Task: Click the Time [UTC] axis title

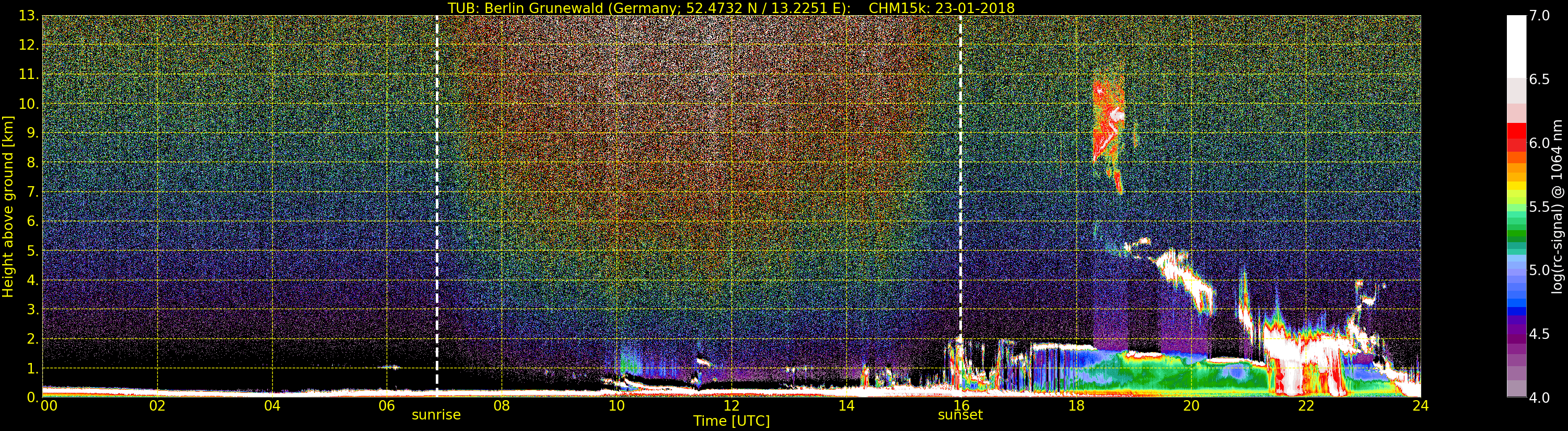Action: 731,421
